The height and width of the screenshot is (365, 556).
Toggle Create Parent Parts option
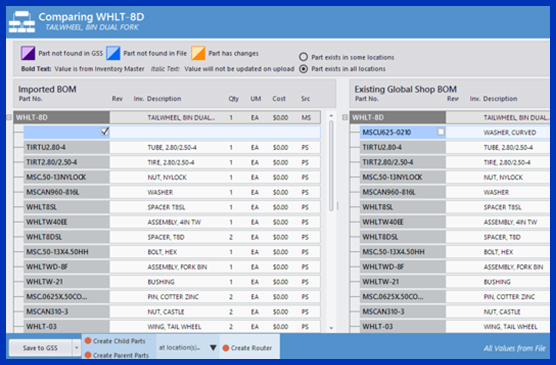[x=117, y=355]
